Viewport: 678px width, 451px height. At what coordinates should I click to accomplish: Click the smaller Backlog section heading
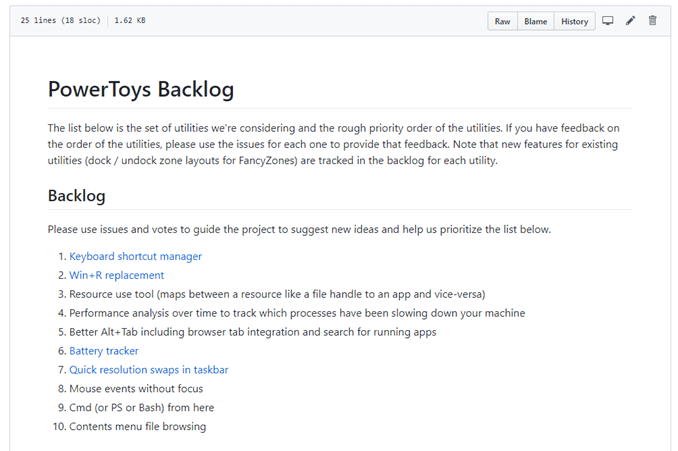76,195
